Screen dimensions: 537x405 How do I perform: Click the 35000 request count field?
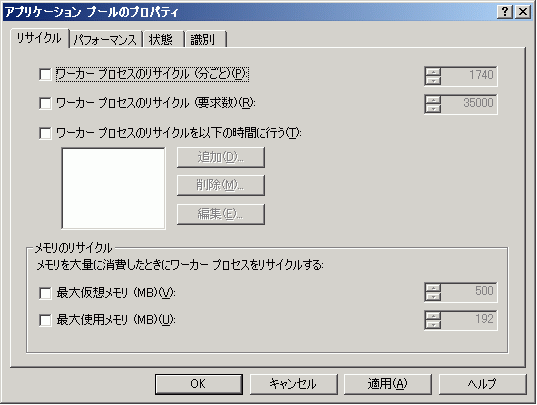point(469,104)
